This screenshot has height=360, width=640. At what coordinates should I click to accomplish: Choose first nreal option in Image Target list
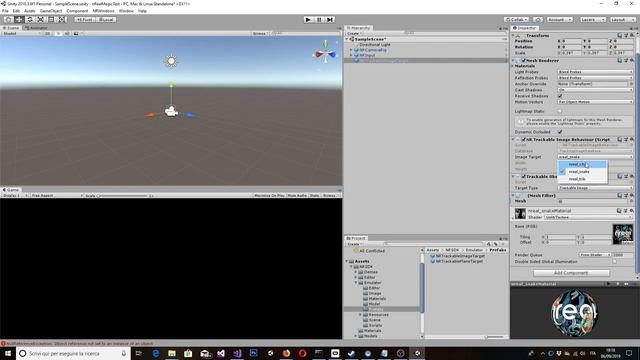click(582, 164)
